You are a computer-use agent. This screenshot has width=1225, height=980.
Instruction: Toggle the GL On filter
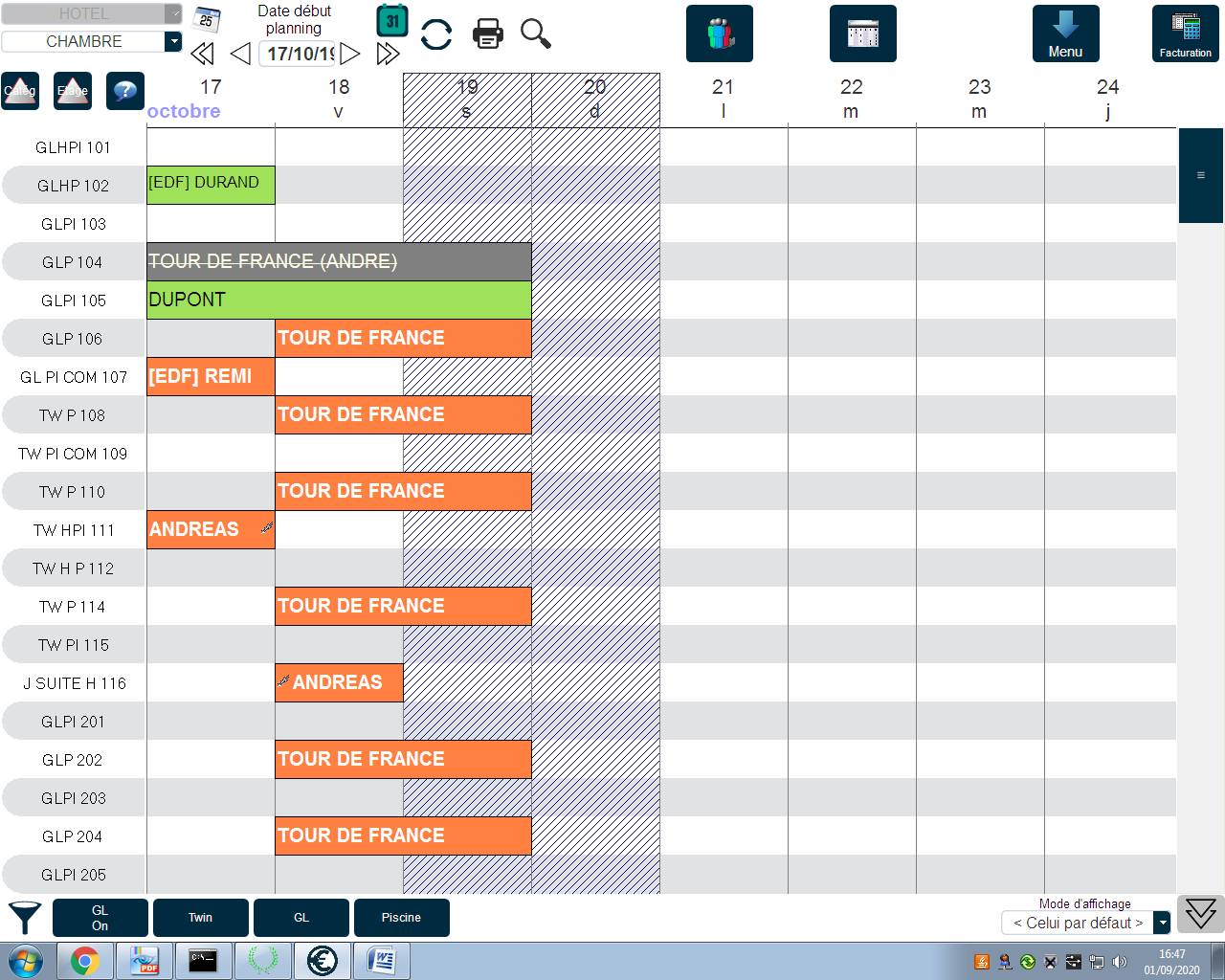pos(100,918)
